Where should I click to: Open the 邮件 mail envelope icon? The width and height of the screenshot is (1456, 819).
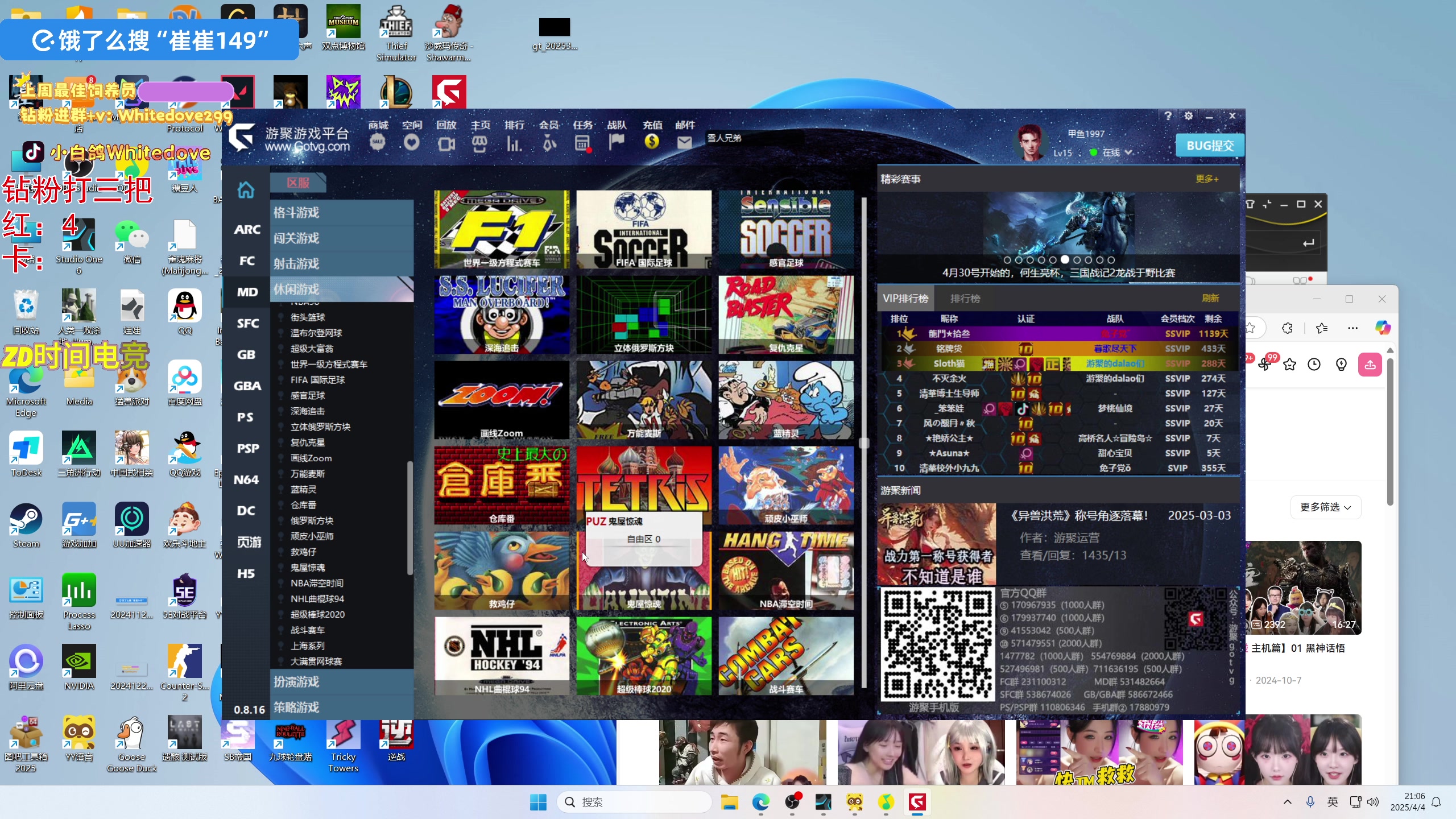click(x=685, y=143)
